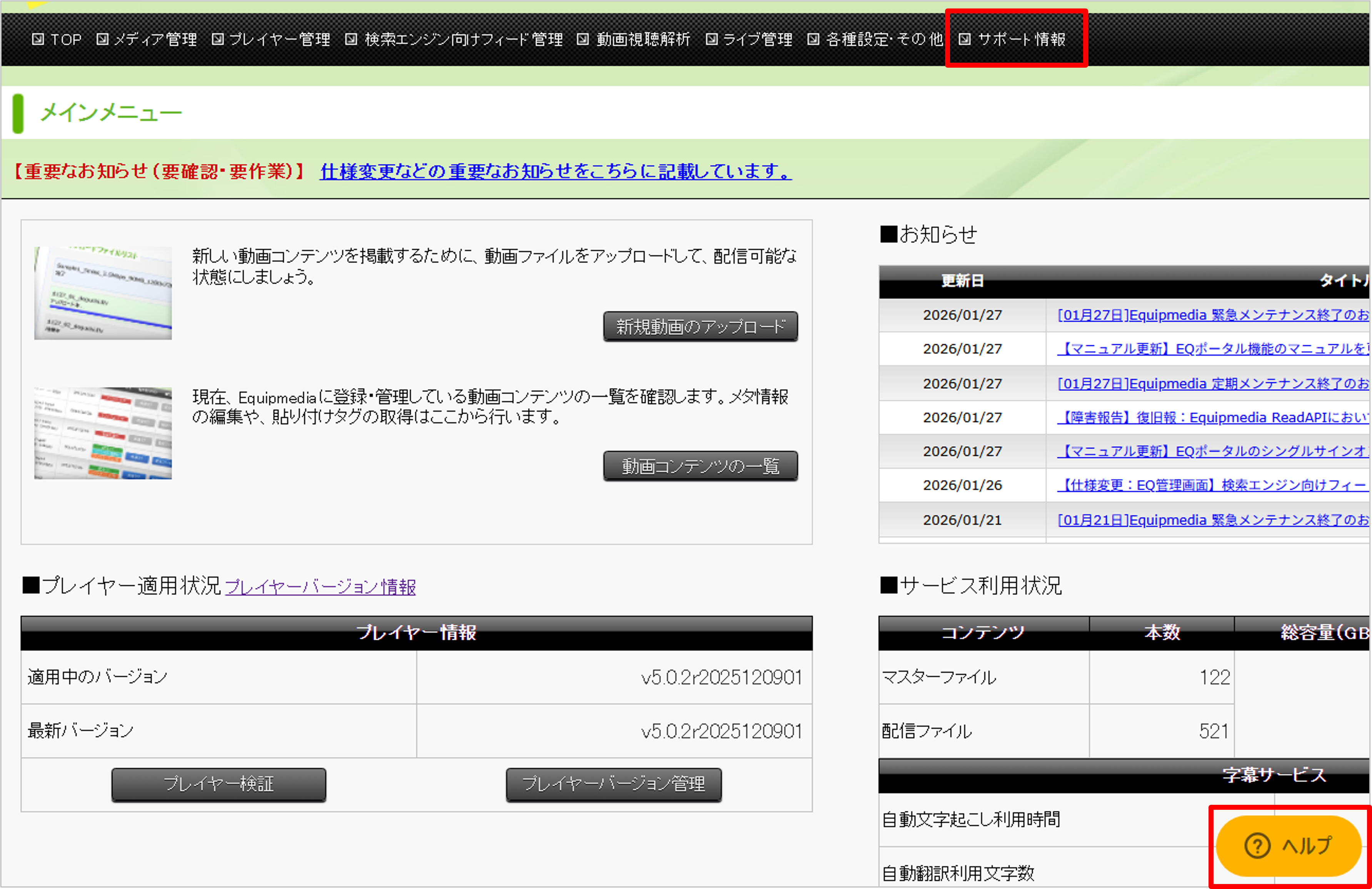
Task: Click the question mark icon on ヘルプ
Action: pos(1257,846)
